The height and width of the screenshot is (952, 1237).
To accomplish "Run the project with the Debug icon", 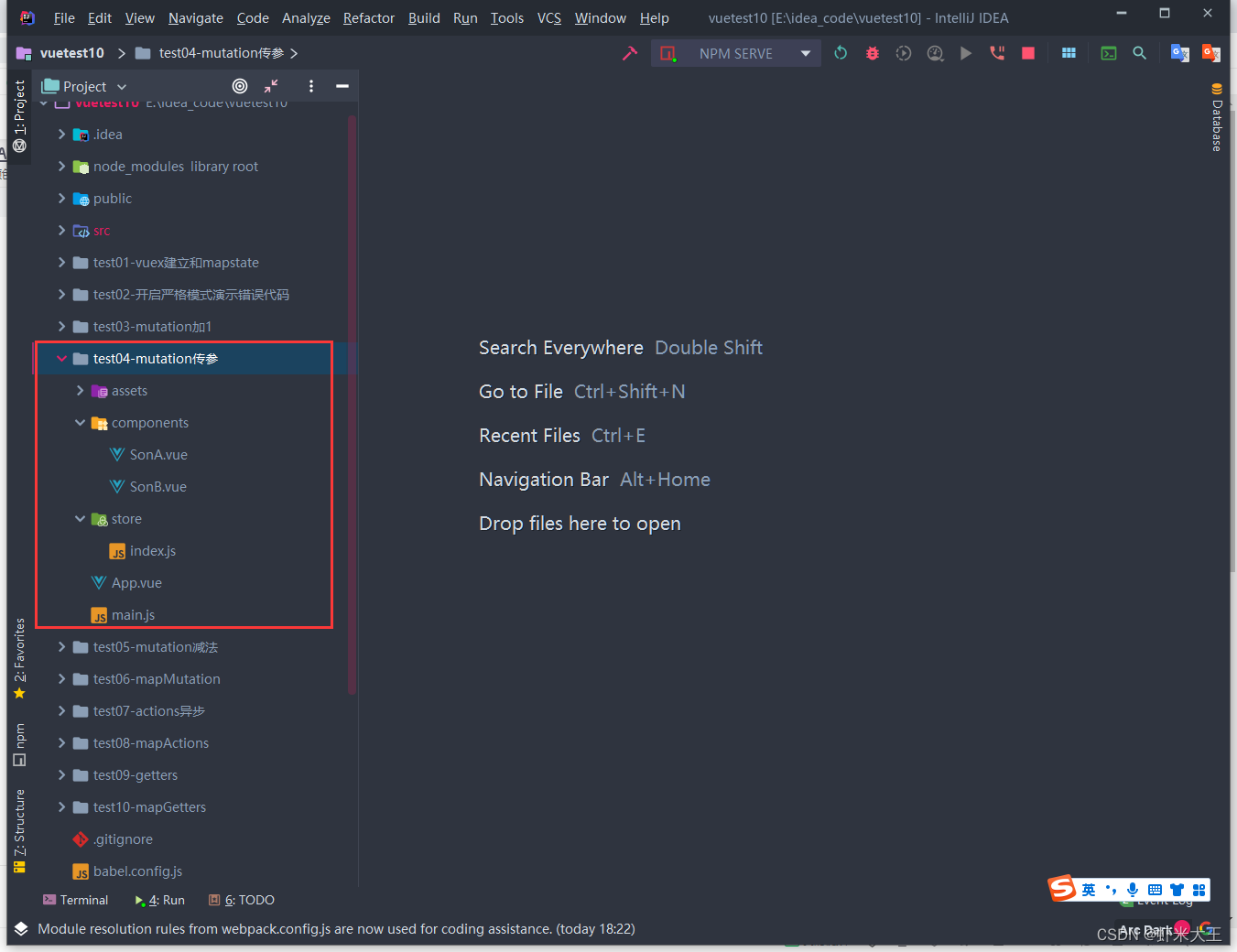I will pyautogui.click(x=872, y=53).
